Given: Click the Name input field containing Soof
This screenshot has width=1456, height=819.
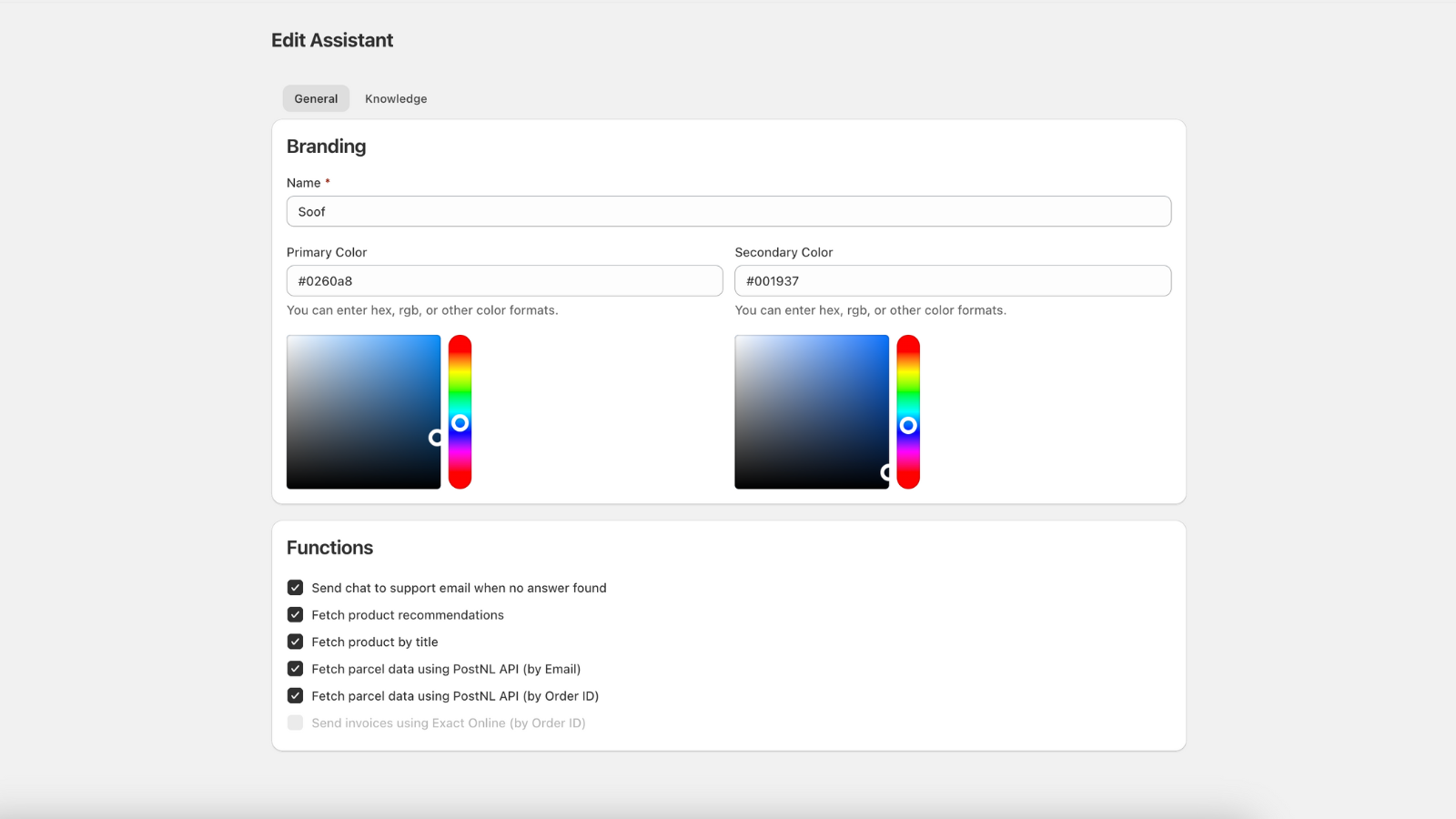Looking at the screenshot, I should 729,211.
